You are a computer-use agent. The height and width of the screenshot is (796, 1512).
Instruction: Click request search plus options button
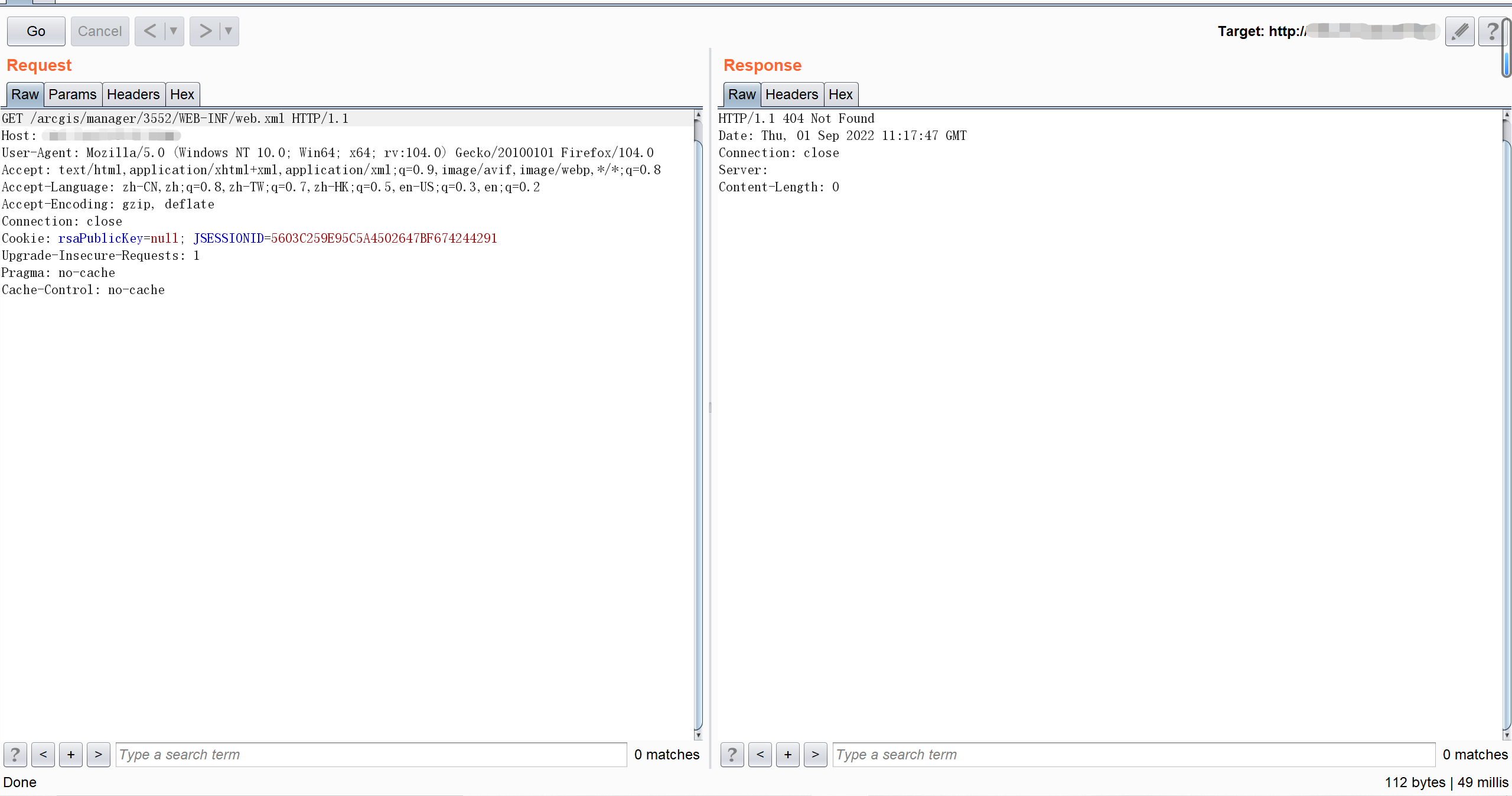(x=71, y=755)
